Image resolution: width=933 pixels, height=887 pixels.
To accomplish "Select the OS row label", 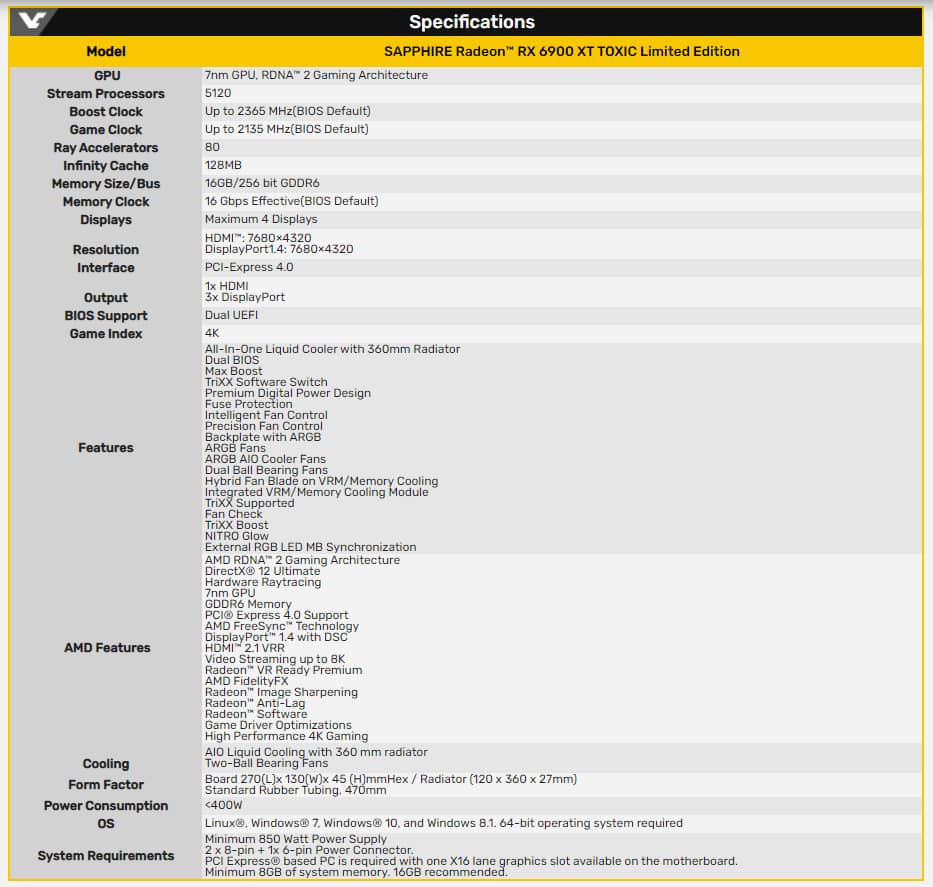I will click(106, 824).
